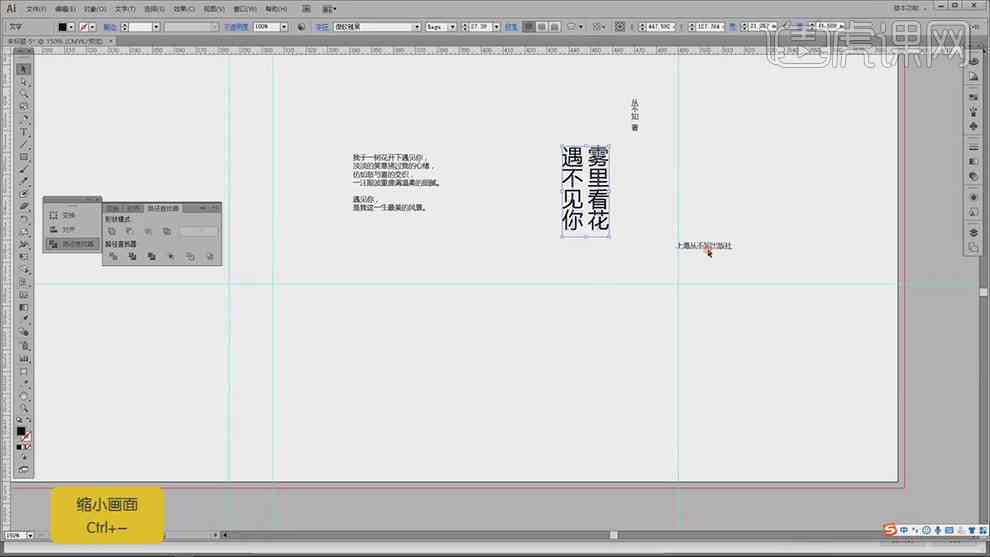Select the Lasso tool

pos(23,107)
